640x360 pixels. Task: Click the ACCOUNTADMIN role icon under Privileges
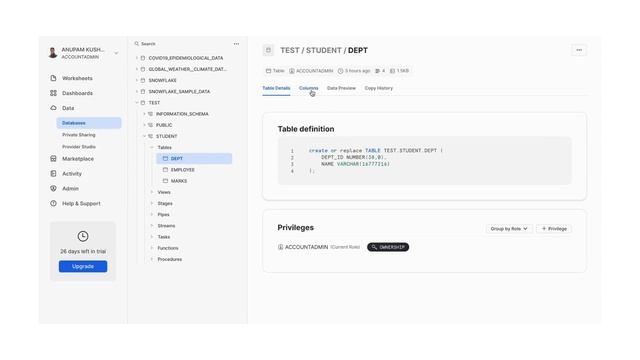coord(280,247)
